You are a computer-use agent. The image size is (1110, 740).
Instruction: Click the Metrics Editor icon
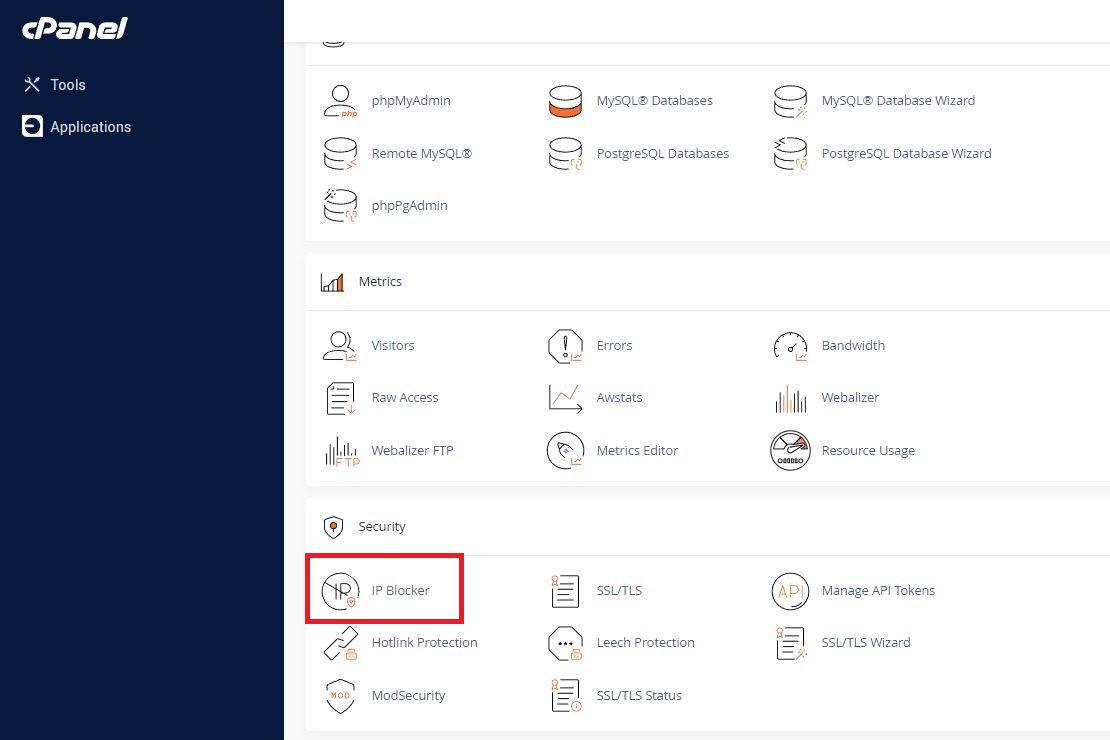565,450
